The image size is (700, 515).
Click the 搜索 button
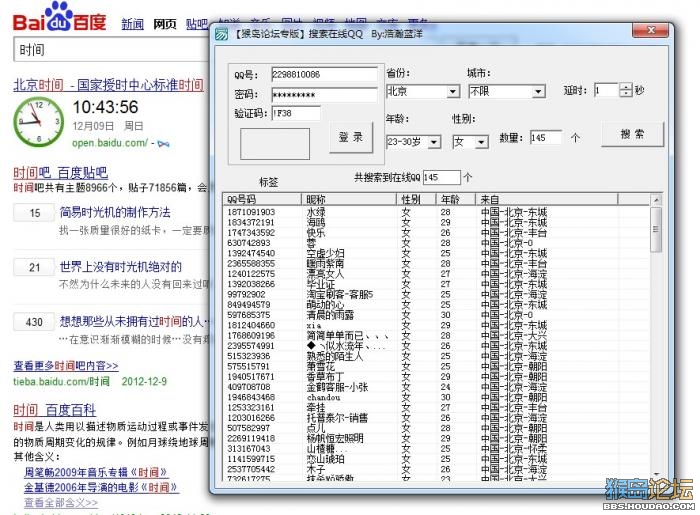pyautogui.click(x=633, y=134)
